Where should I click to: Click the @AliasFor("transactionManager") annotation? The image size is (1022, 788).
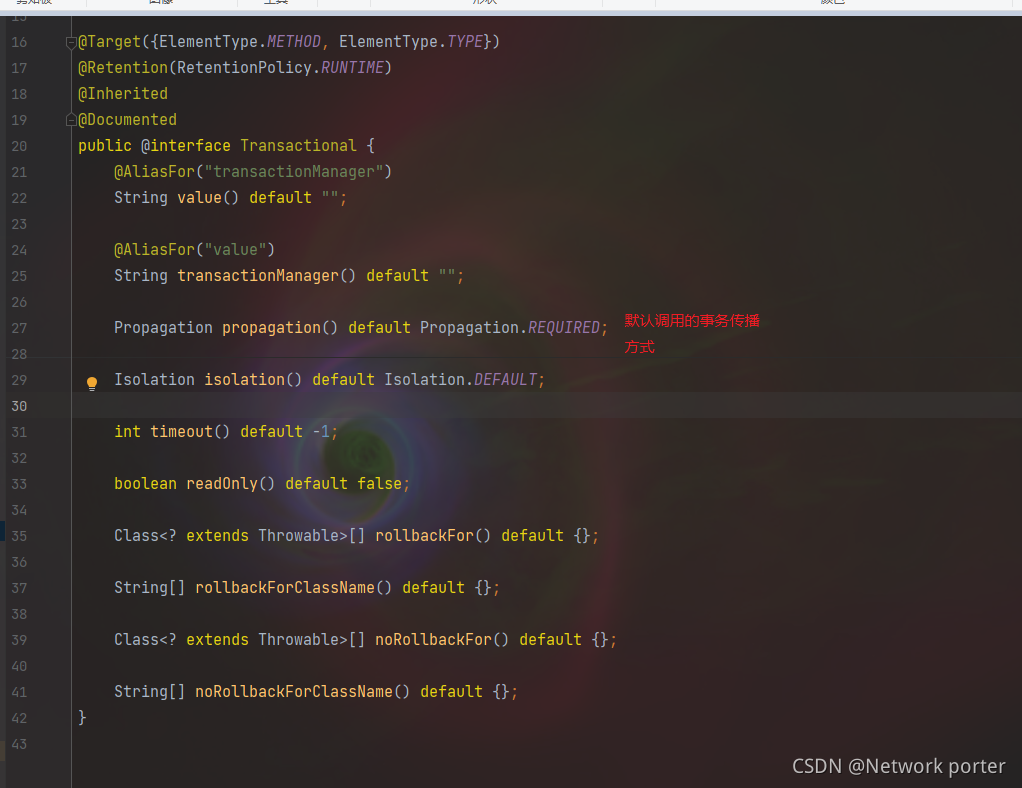253,171
